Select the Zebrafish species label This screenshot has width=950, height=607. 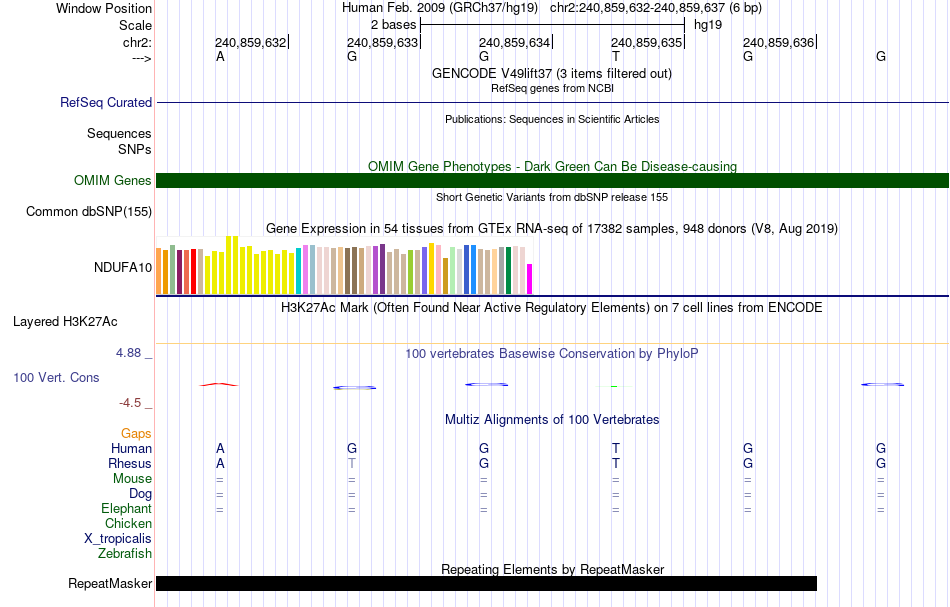click(125, 553)
